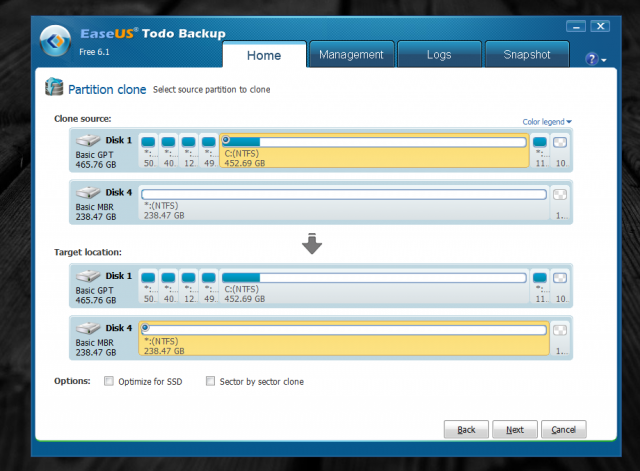The image size is (640, 471).
Task: Select source Disk 1 fourth small partition (49)
Action: tap(209, 151)
